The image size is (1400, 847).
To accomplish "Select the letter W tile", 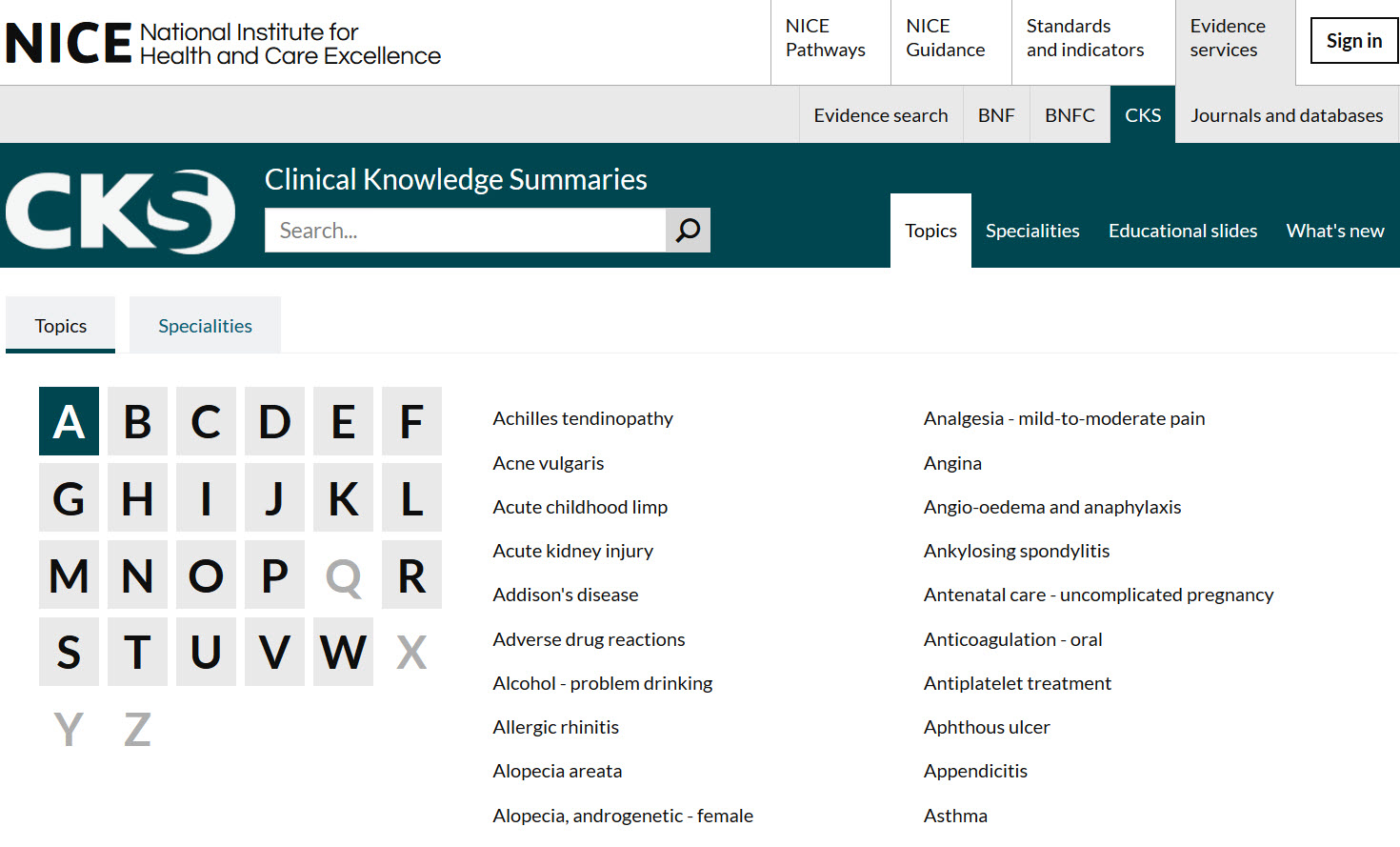I will tap(343, 652).
